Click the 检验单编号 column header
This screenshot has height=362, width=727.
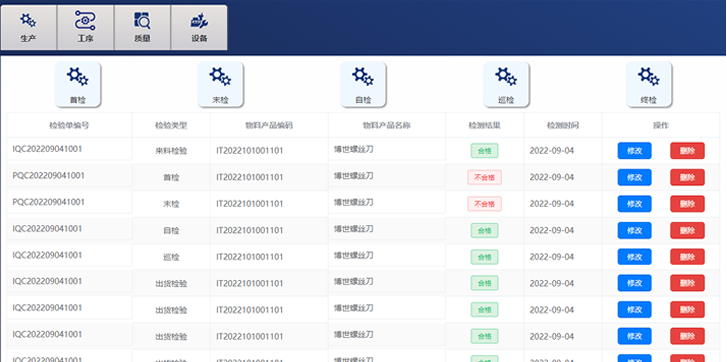pos(69,125)
